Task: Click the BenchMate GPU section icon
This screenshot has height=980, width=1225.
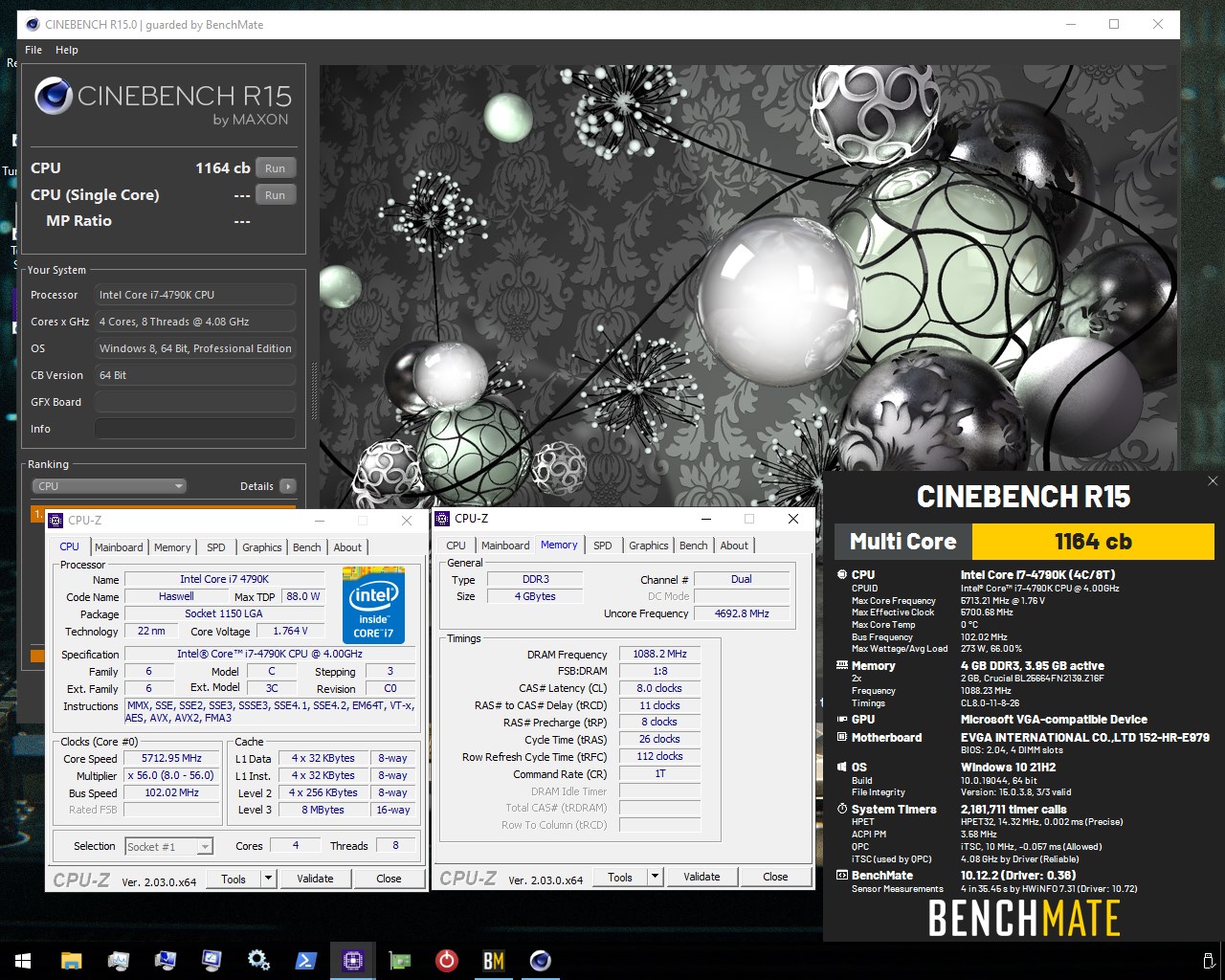Action: pos(842,719)
